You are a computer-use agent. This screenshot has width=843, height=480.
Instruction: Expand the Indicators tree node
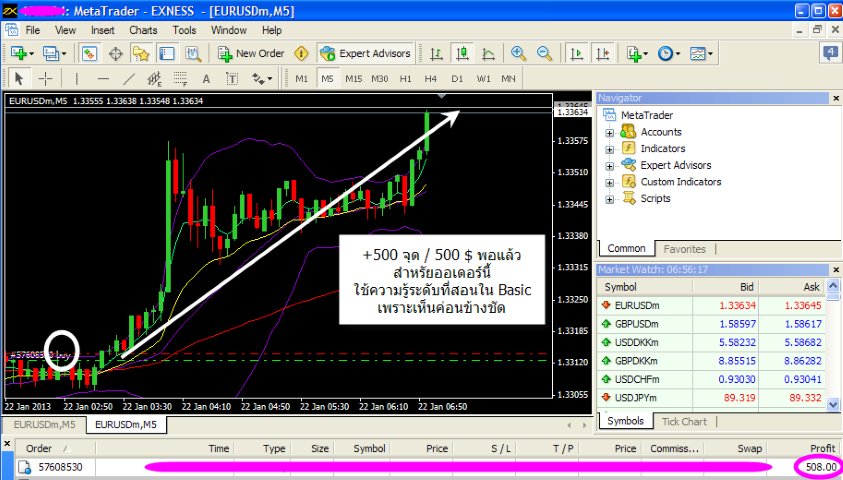609,149
